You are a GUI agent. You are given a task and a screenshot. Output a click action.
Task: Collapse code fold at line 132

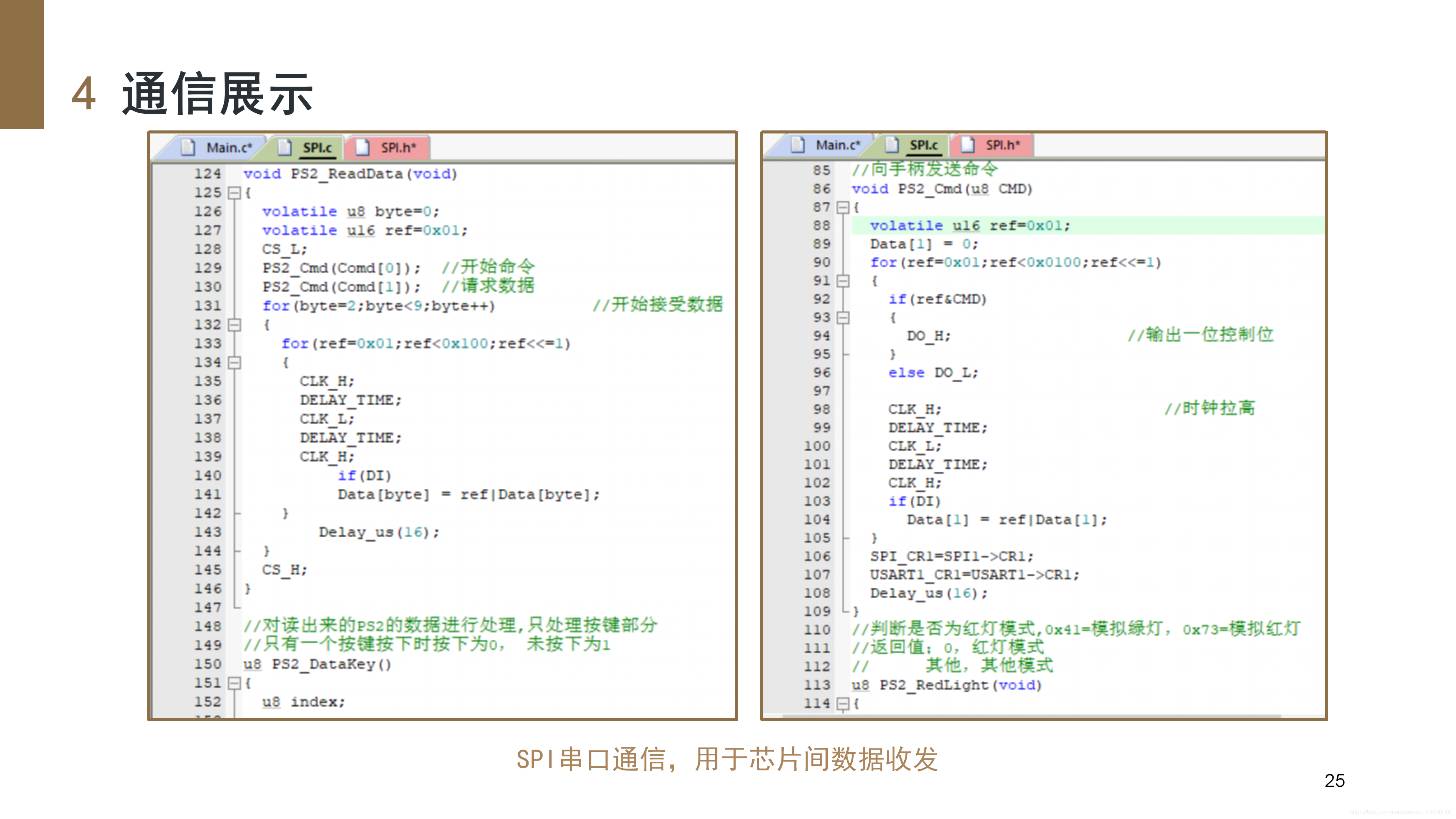(234, 325)
